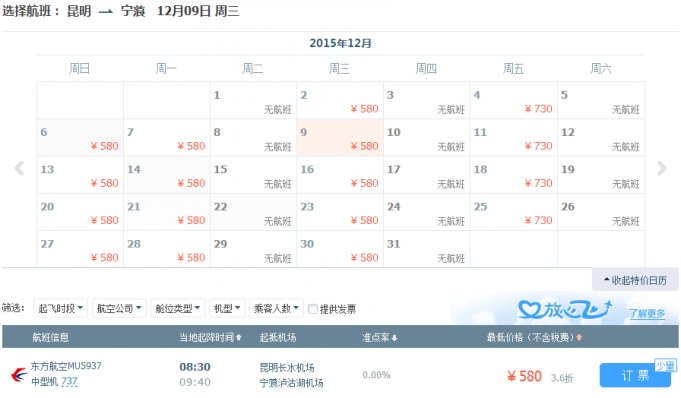
Task: Click the 起抵机场 column header
Action: coord(278,337)
